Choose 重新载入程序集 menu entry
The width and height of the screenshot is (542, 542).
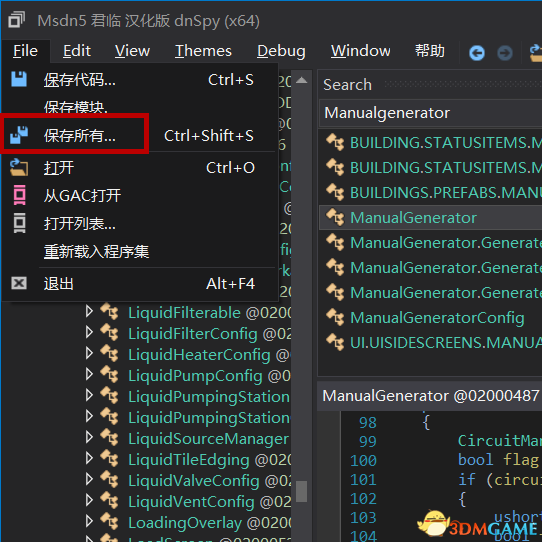[140, 252]
